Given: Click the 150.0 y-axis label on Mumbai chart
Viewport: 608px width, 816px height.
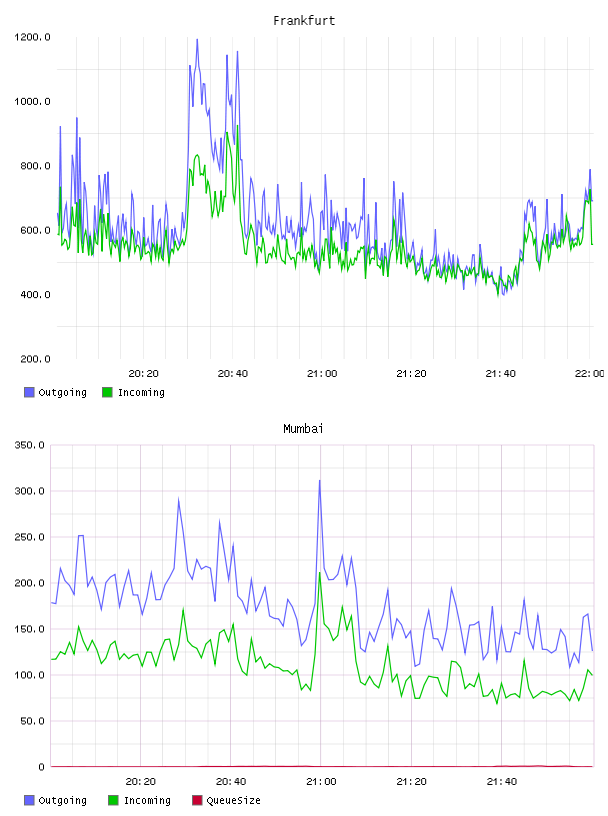Looking at the screenshot, I should point(29,629).
